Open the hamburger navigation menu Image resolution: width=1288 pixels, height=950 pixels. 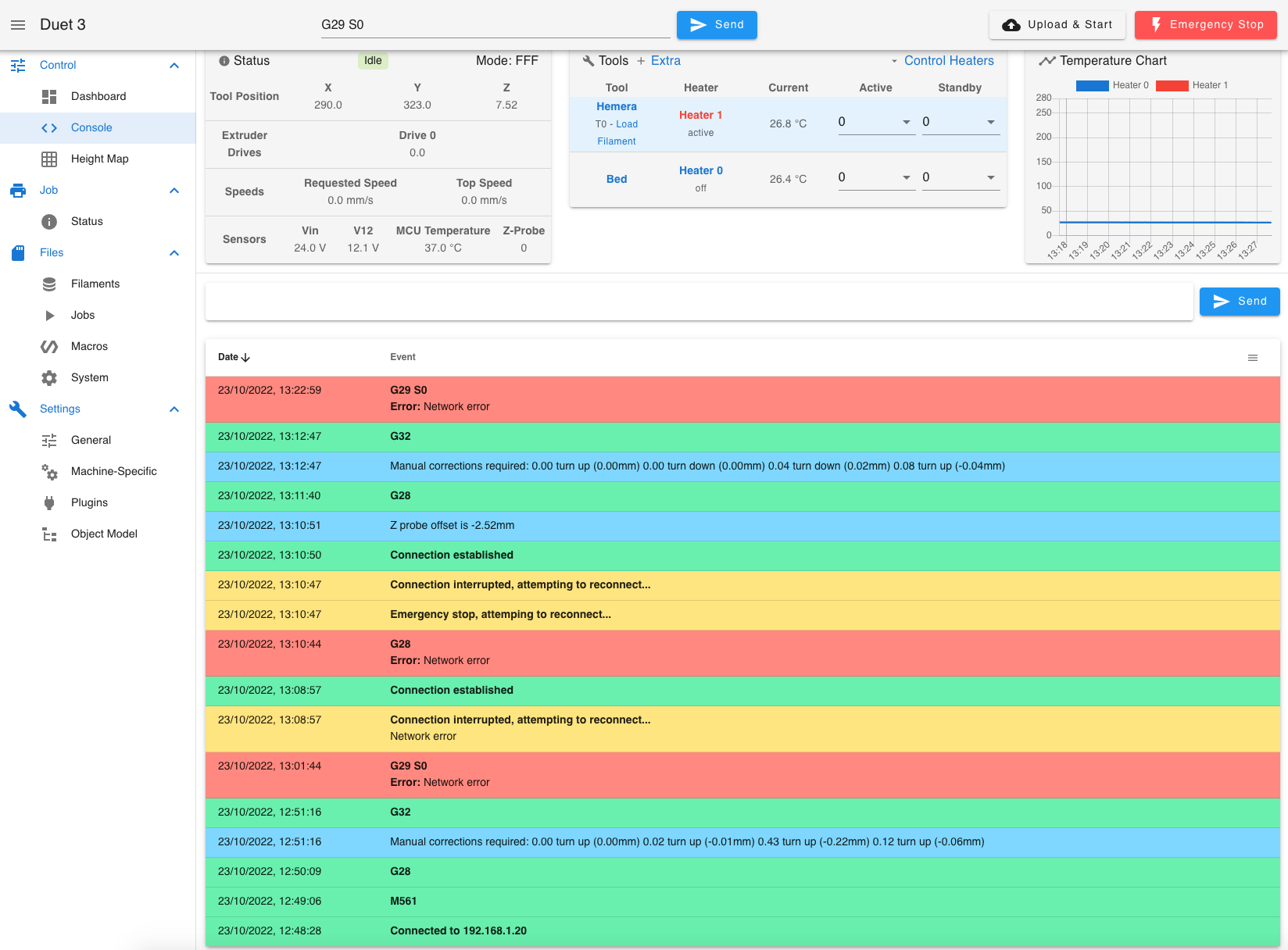click(18, 25)
